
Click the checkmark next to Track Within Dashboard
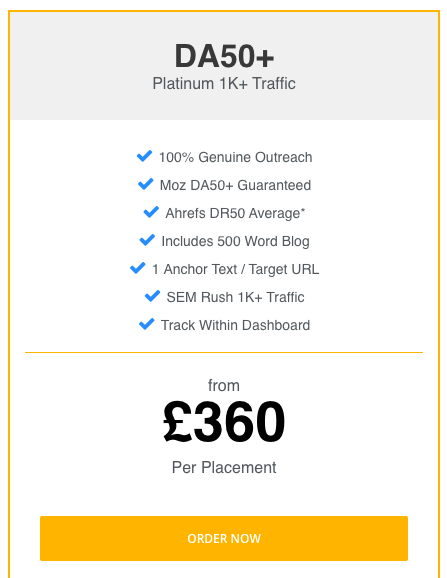pyautogui.click(x=147, y=324)
